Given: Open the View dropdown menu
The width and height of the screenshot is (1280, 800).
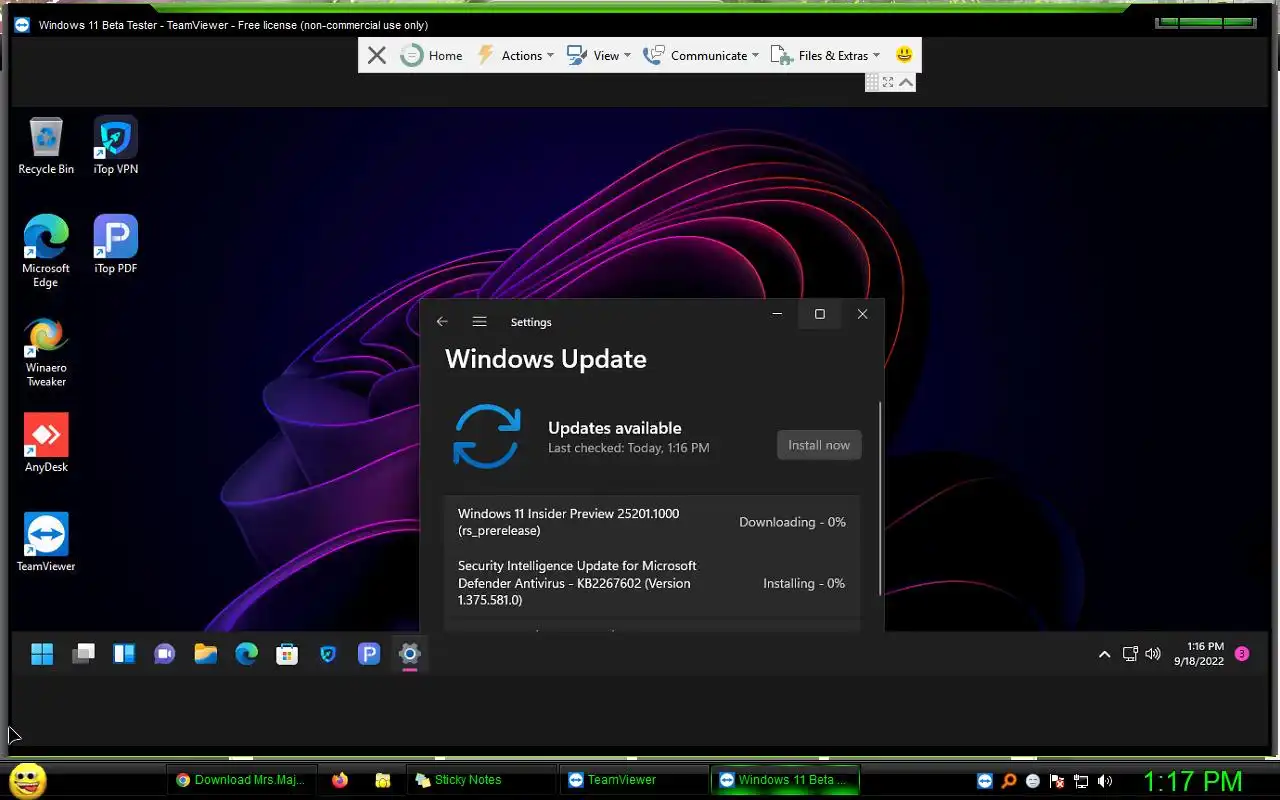Looking at the screenshot, I should click(x=598, y=56).
